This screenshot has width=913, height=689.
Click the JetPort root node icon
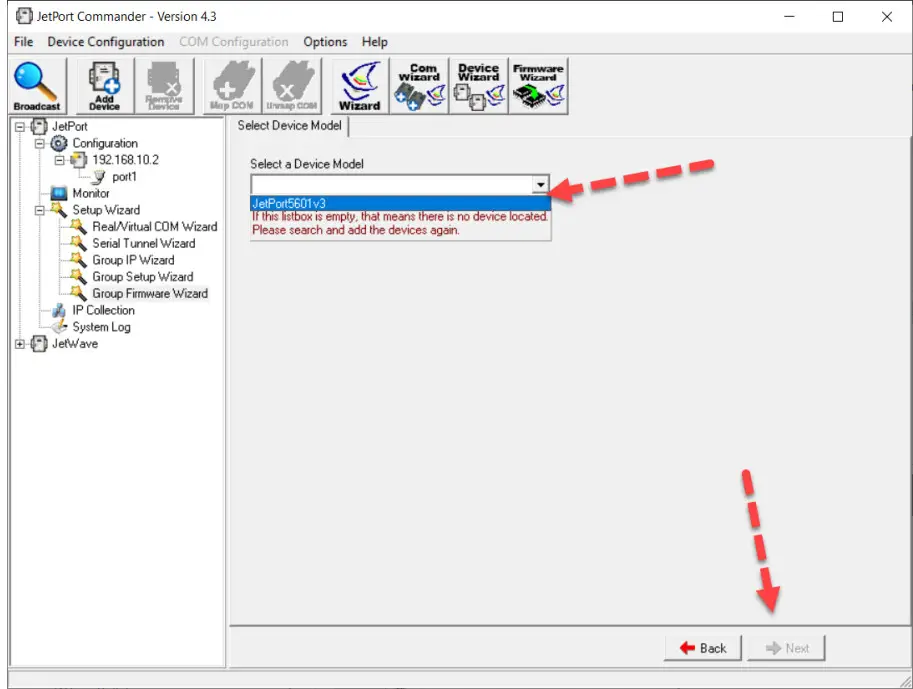pyautogui.click(x=39, y=126)
